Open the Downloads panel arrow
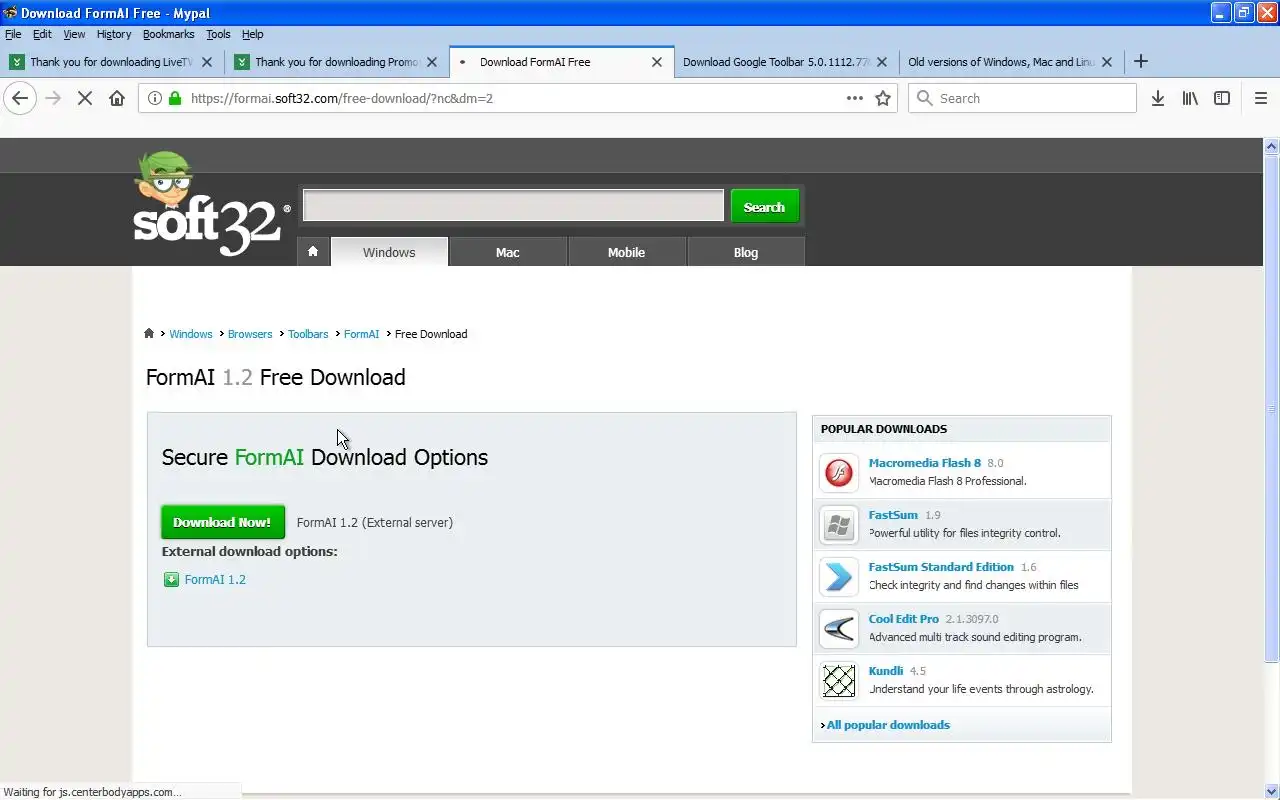1280x800 pixels. (1157, 98)
